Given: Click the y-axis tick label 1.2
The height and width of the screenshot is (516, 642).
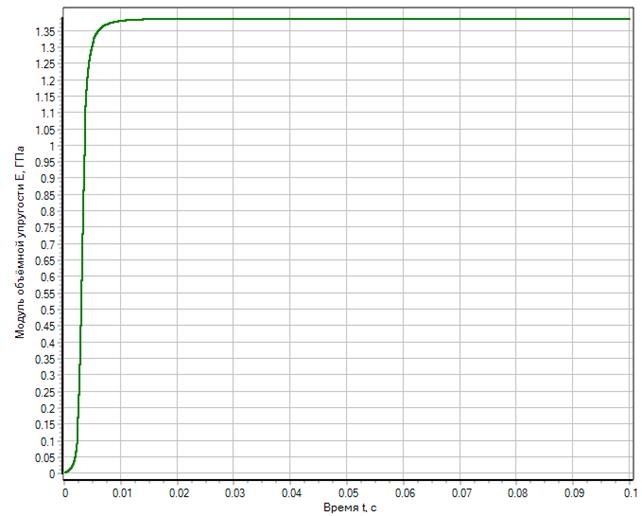Looking at the screenshot, I should (47, 81).
